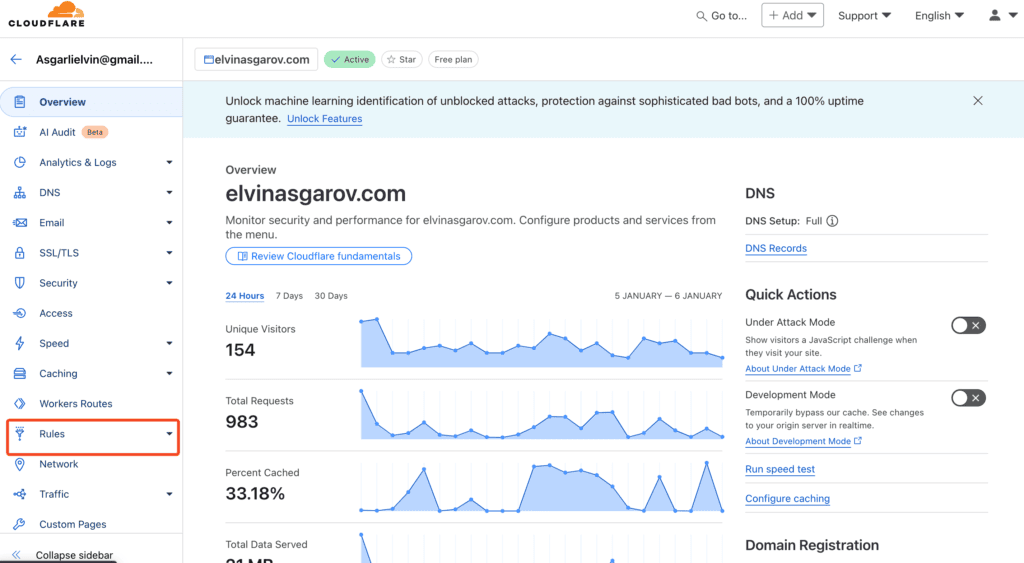The width and height of the screenshot is (1024, 563).
Task: Click the AI Audit robot icon
Action: click(20, 132)
